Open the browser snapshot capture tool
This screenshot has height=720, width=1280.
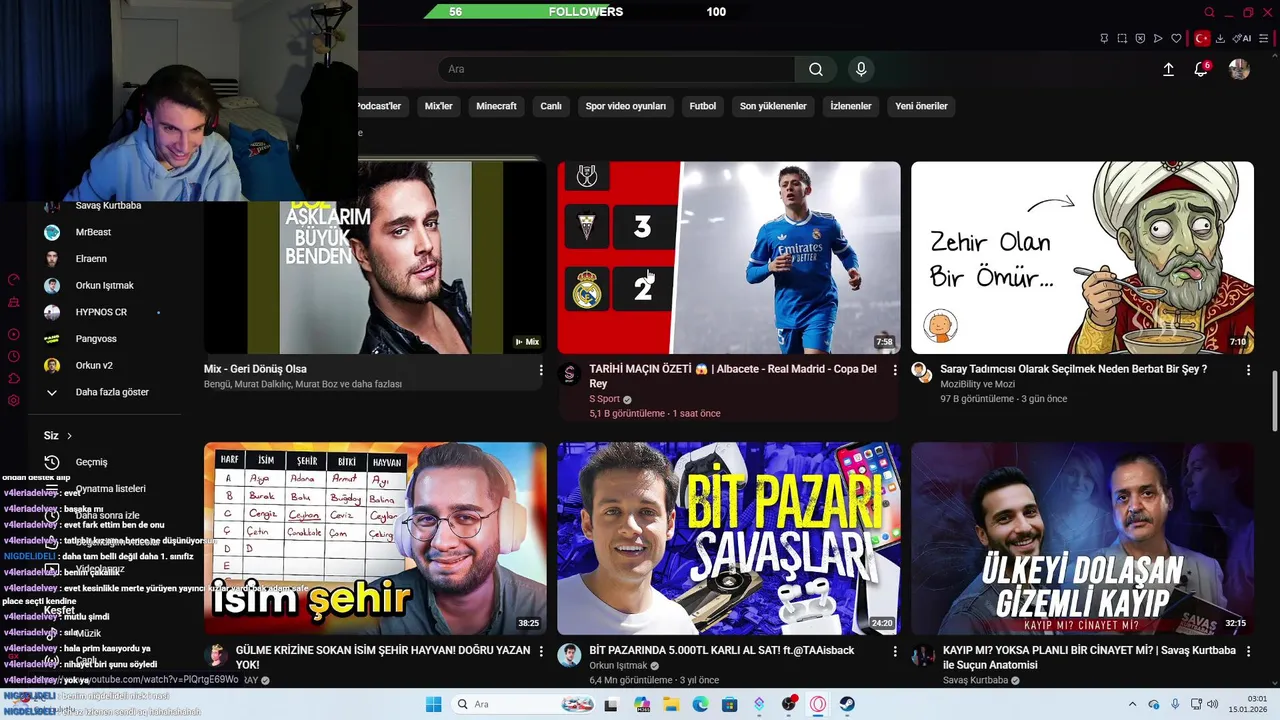pos(1122,38)
